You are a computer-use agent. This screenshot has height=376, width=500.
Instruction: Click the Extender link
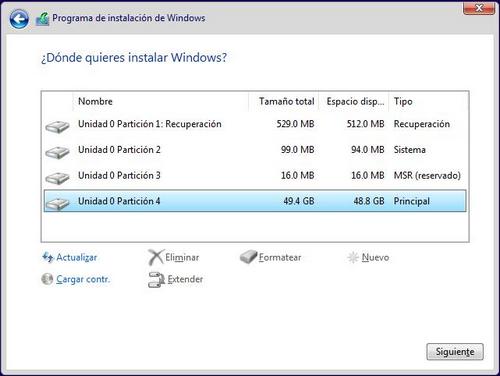click(185, 279)
